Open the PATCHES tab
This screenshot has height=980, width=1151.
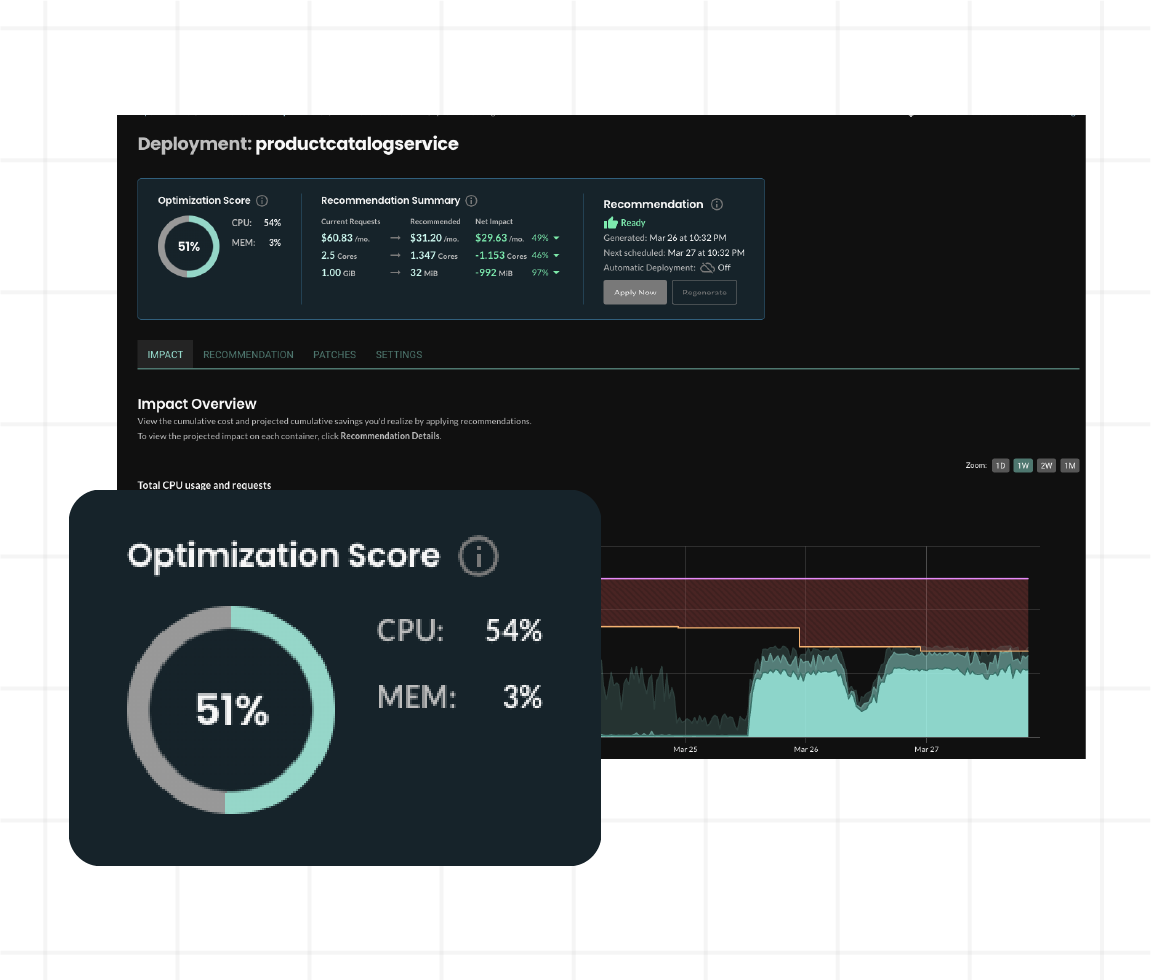[334, 355]
